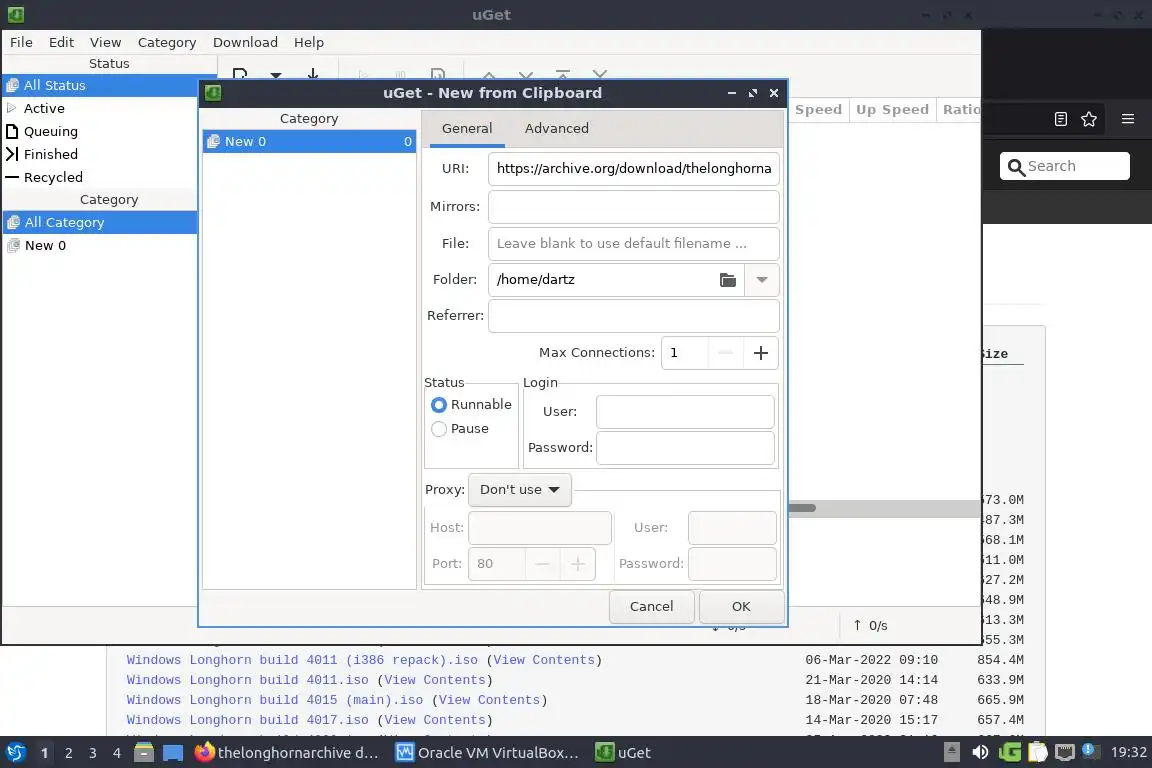Select All Category in the sidebar
Viewport: 1152px width, 768px height.
100,223
